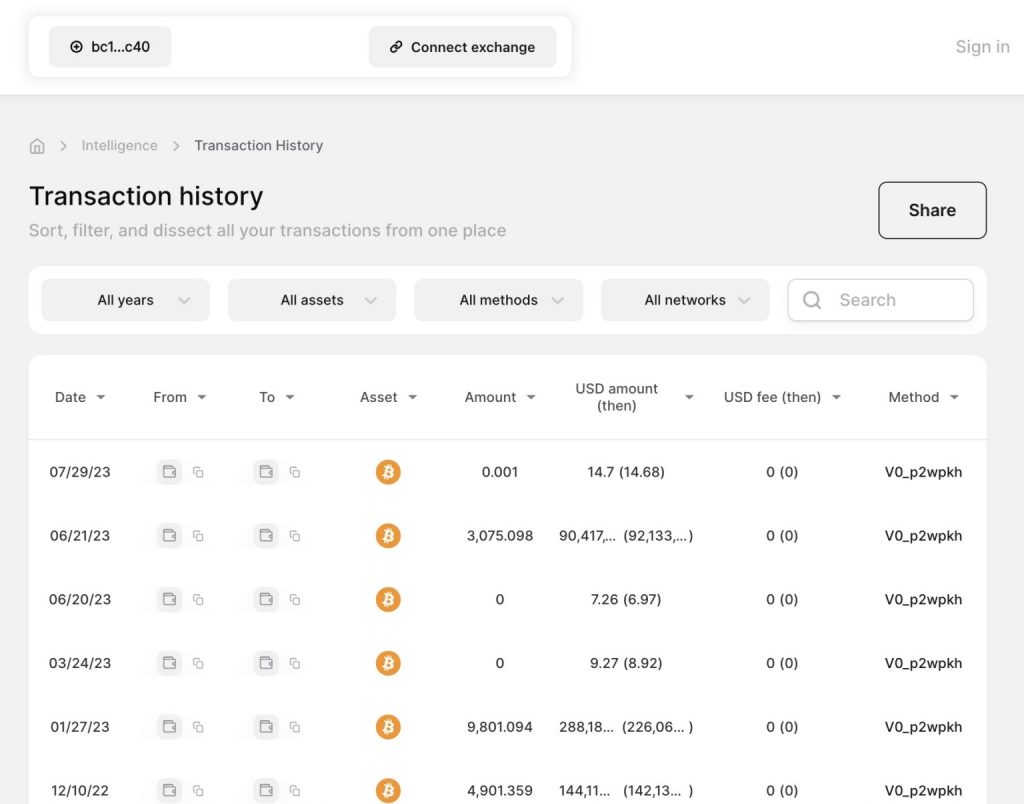The image size is (1024, 804).
Task: Sort table by Date column
Action: (x=80, y=397)
